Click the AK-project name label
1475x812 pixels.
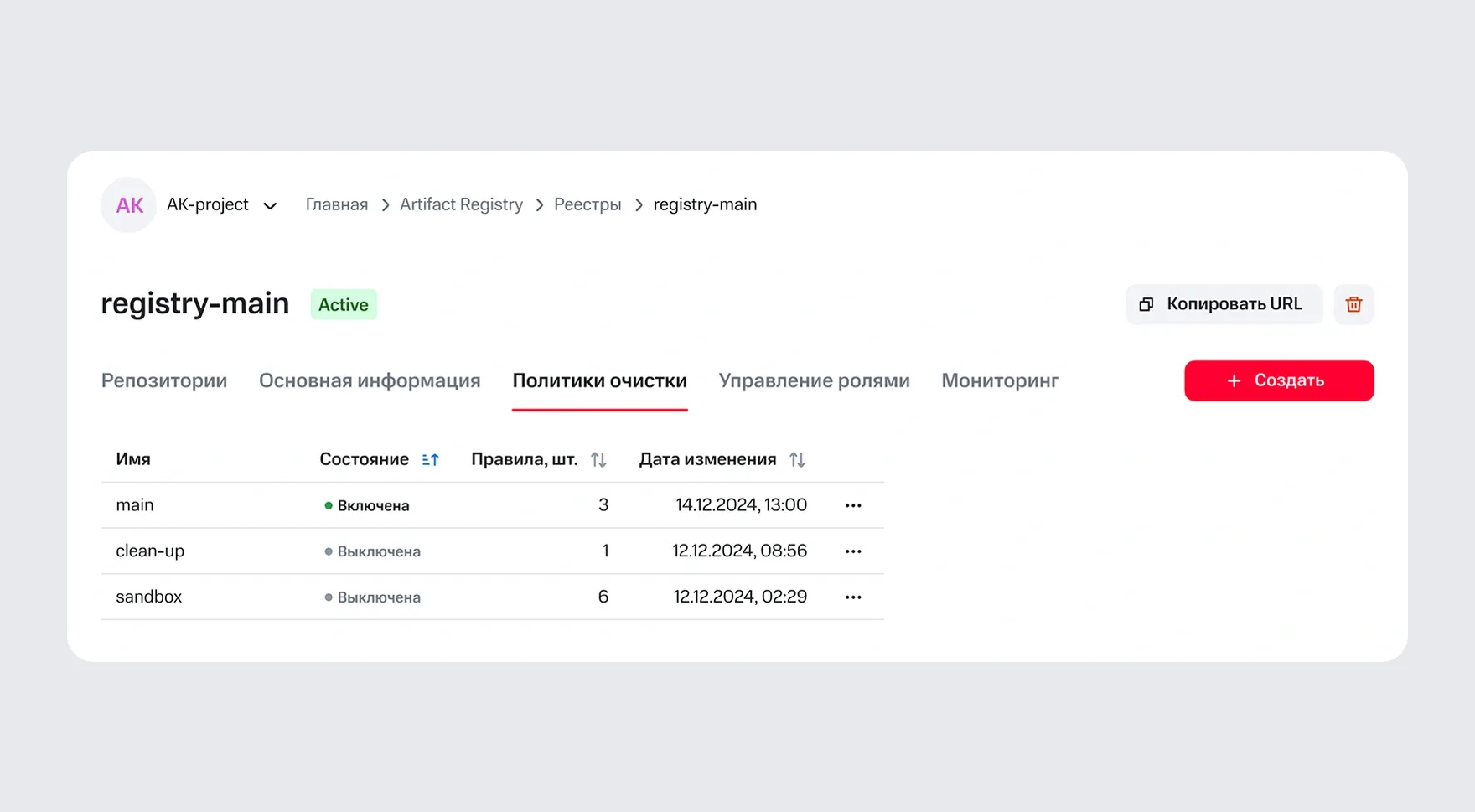coord(208,204)
